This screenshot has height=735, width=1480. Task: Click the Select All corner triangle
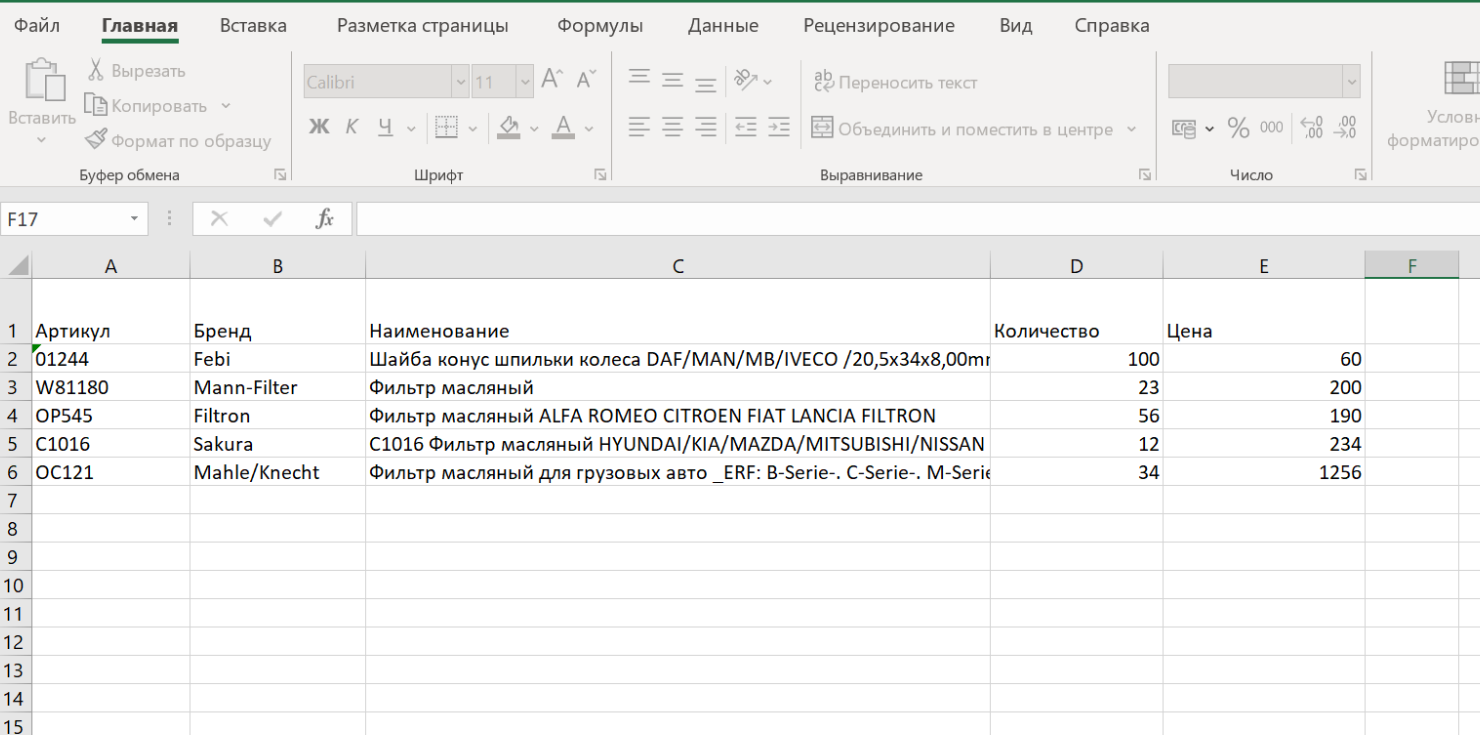(x=16, y=265)
